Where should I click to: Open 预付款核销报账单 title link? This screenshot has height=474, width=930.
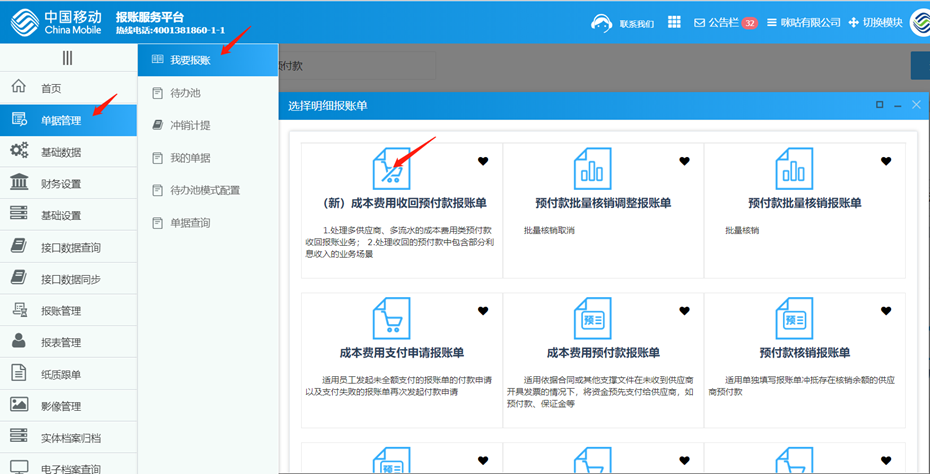[x=805, y=353]
